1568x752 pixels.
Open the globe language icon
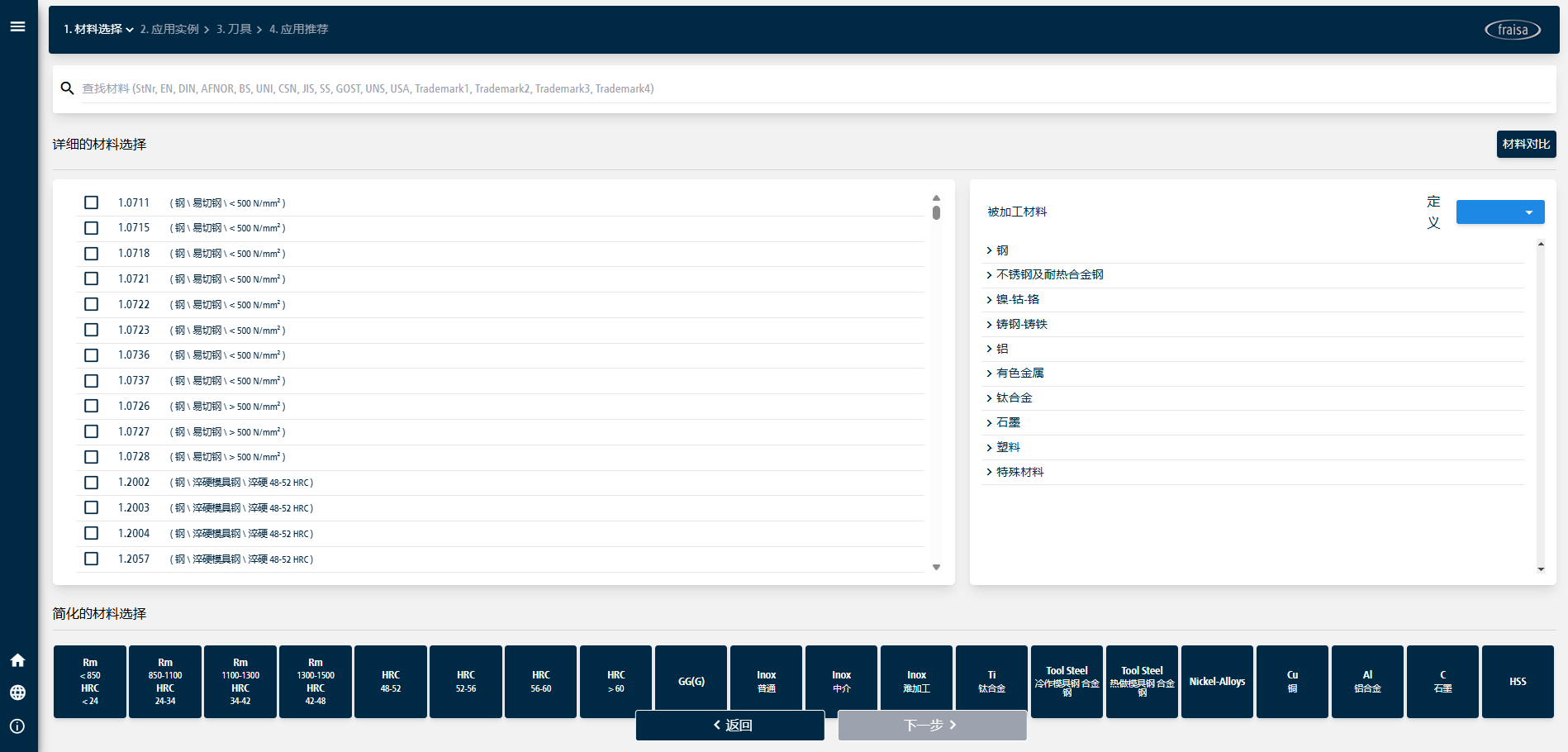click(x=17, y=693)
